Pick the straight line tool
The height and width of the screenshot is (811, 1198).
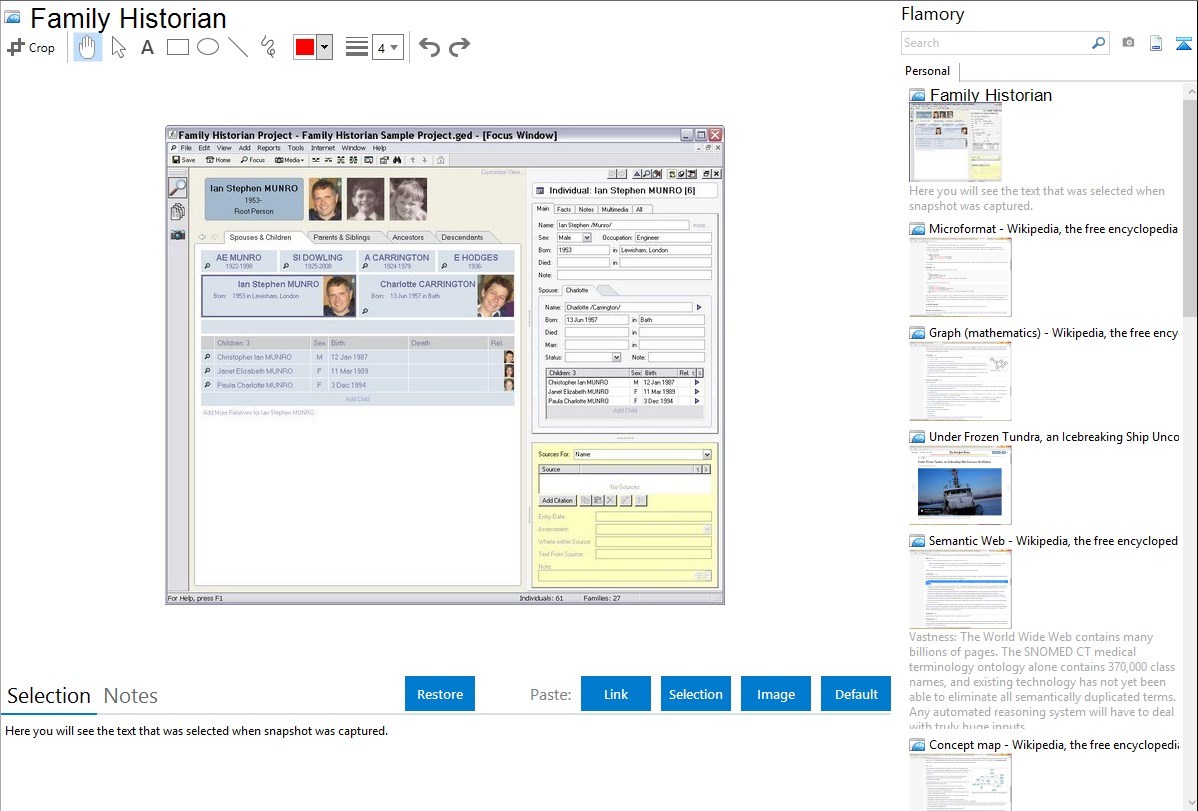tap(238, 47)
